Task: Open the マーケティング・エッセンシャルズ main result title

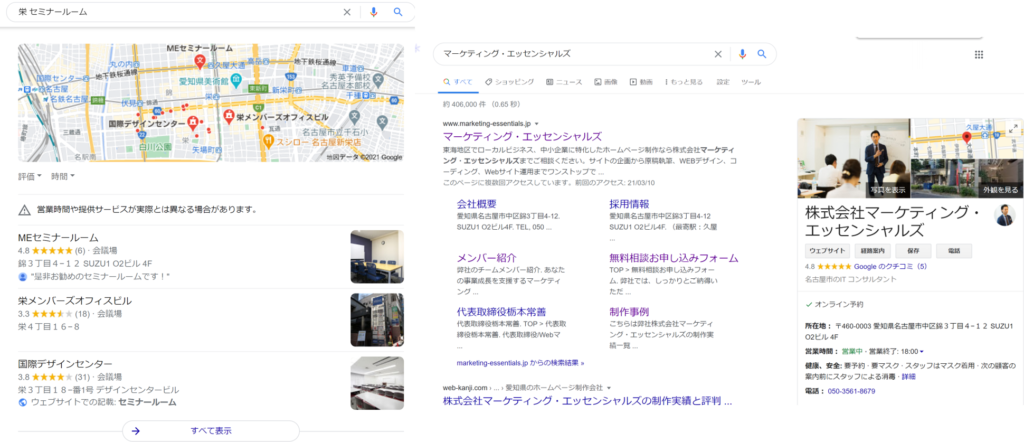Action: (x=522, y=136)
